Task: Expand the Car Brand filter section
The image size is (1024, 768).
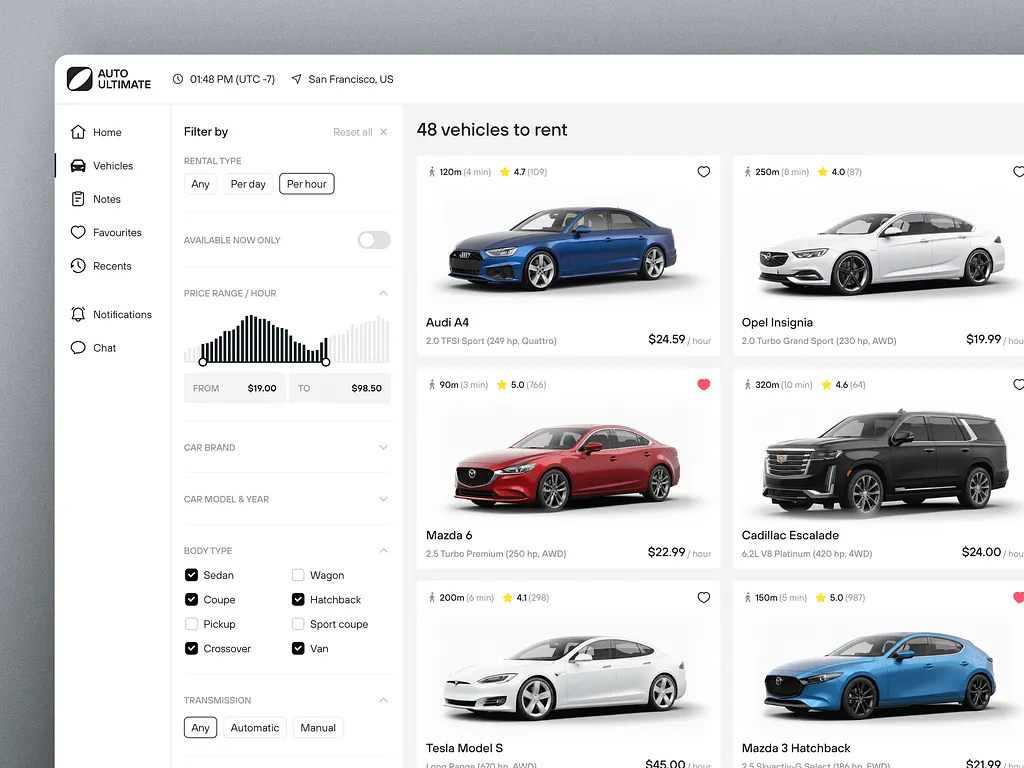Action: pos(383,448)
